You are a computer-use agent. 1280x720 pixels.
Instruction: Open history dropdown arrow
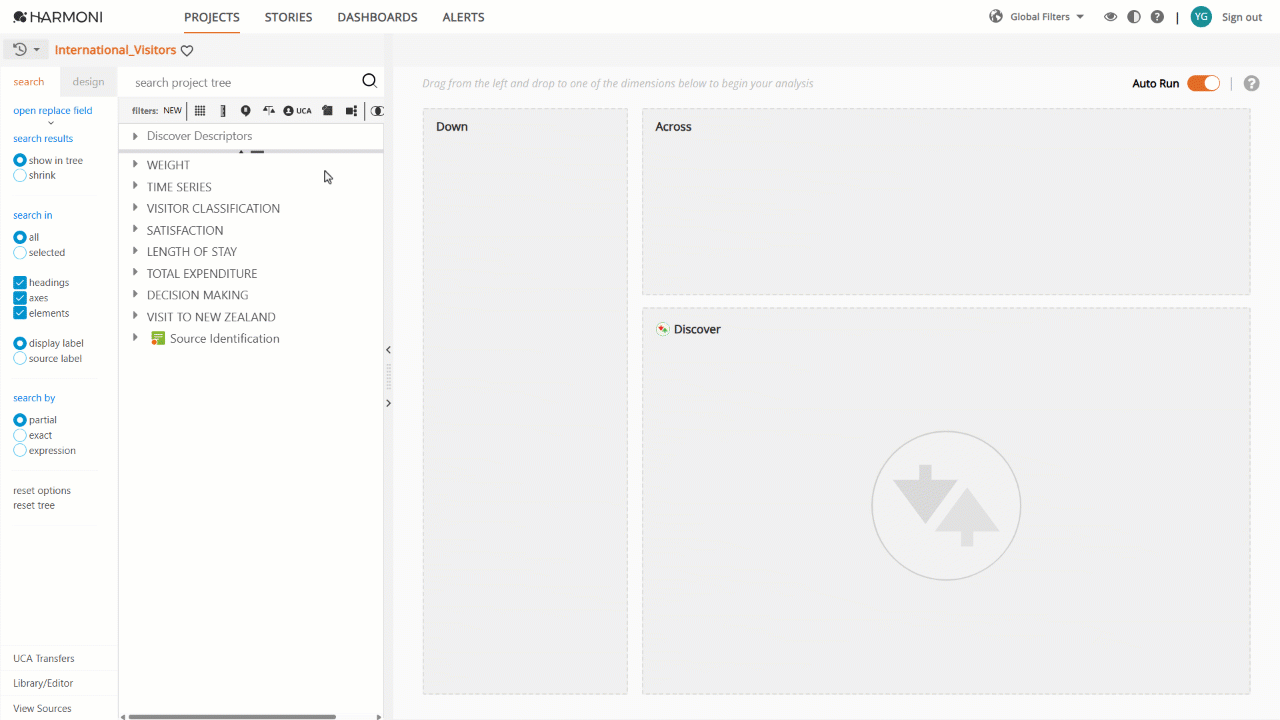(x=37, y=50)
